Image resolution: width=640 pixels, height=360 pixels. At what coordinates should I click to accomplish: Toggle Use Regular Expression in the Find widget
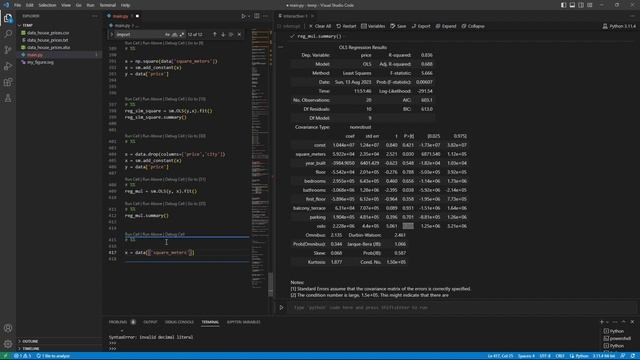(182, 35)
